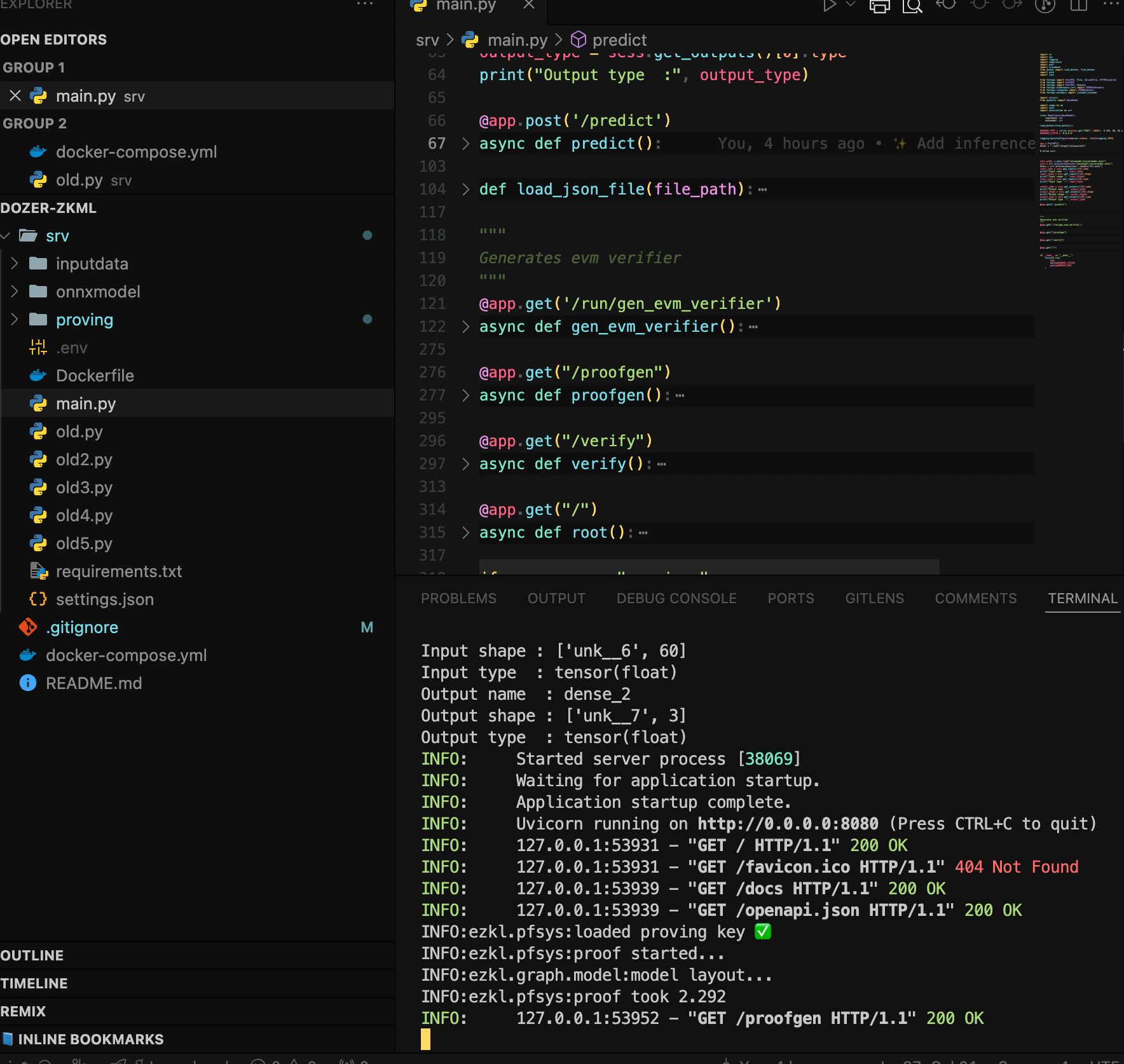
Task: Expand the TIMELINE section
Action: pos(34,983)
